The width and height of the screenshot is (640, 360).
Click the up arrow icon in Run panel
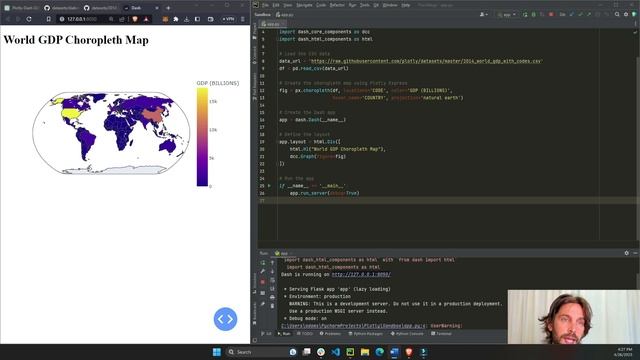(272, 262)
